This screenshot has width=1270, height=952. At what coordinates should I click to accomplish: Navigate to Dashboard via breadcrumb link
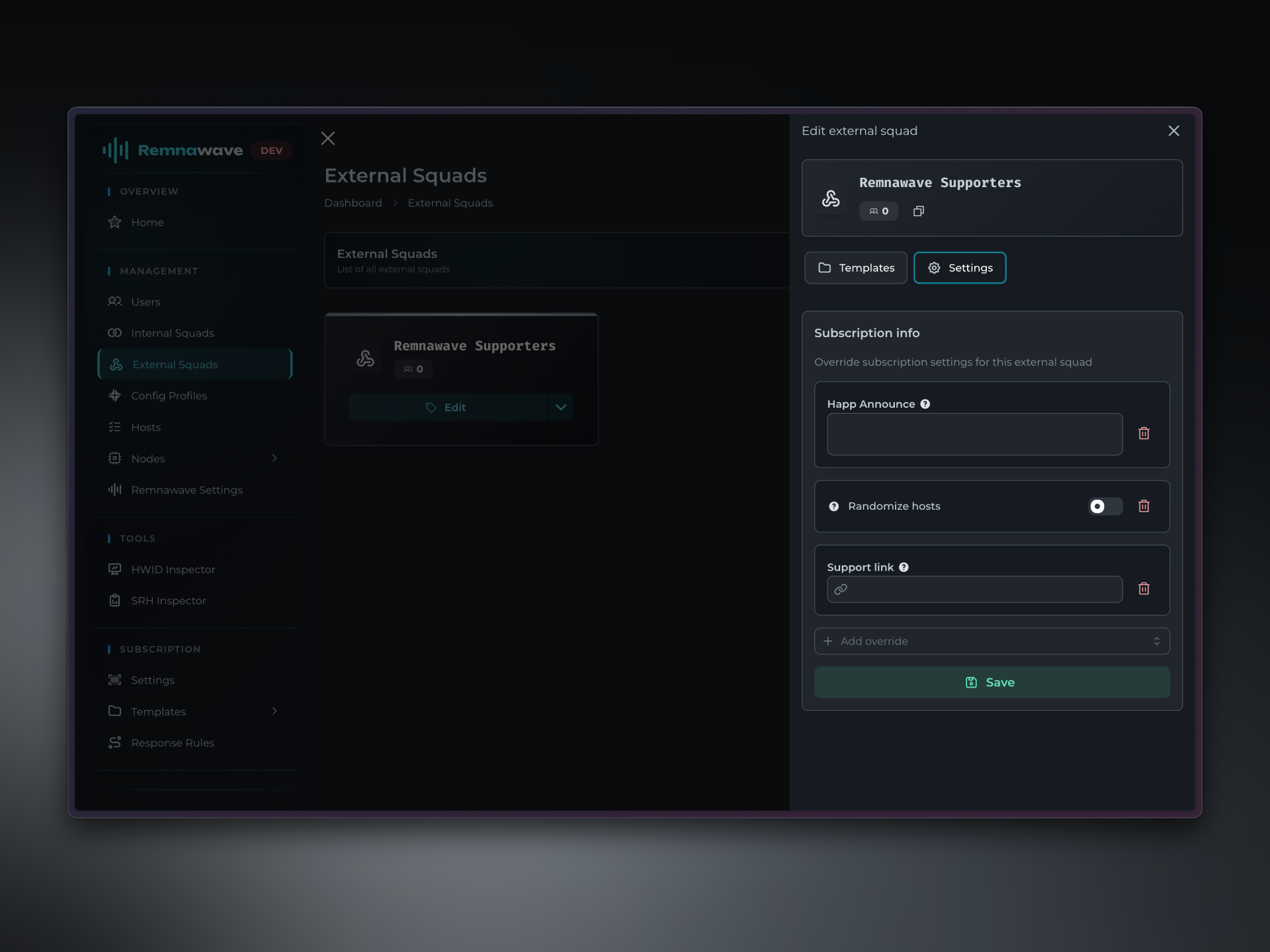point(353,203)
